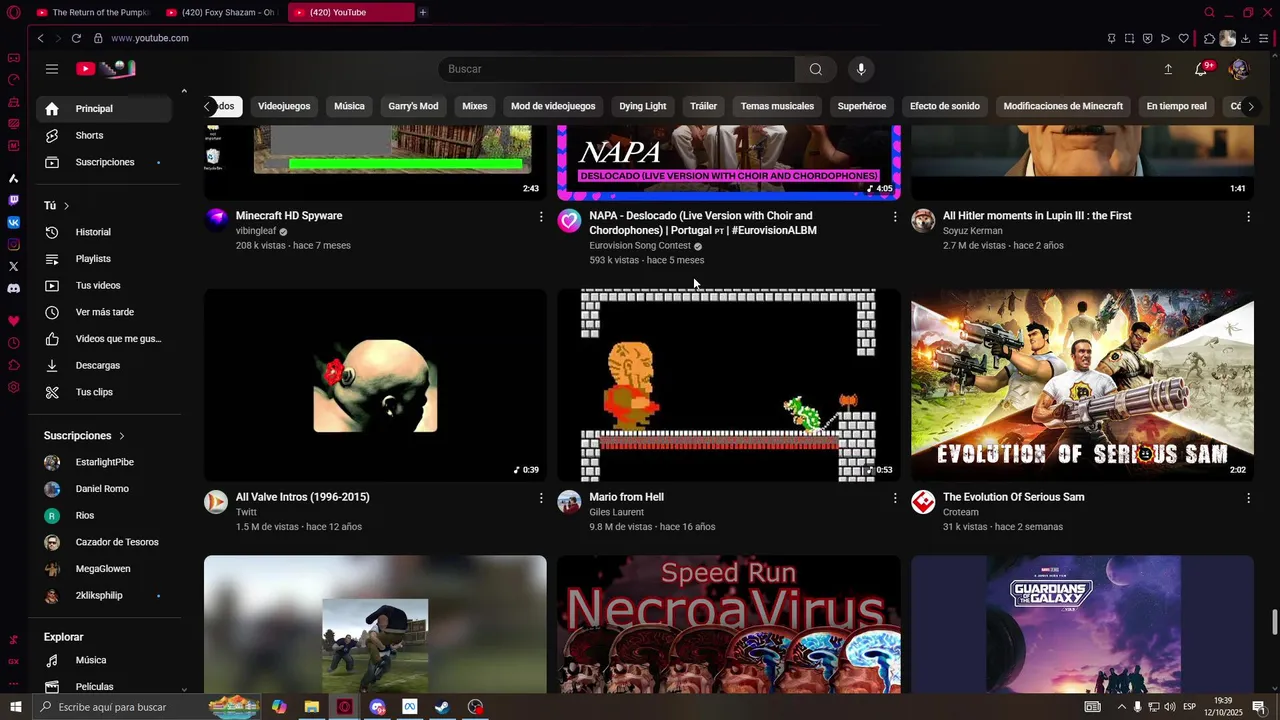Open the Mario from Hell thumbnail
This screenshot has width=1280, height=720.
(729, 386)
